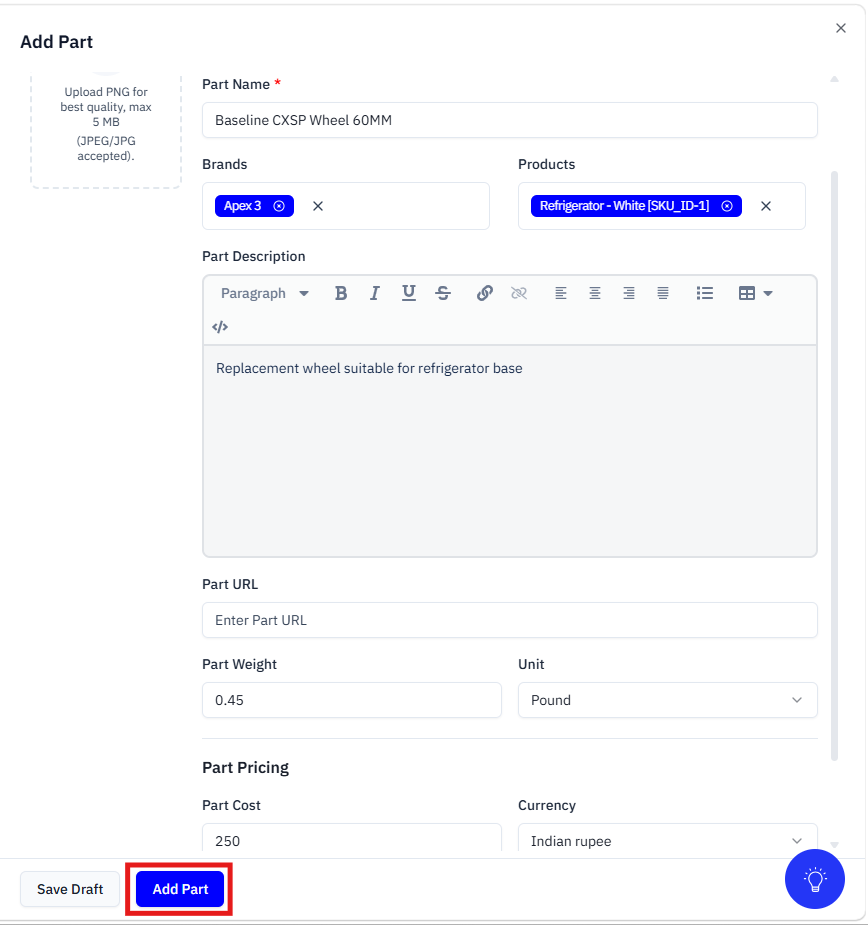868x925 pixels.
Task: Remove the Refrigerator - White product tag
Action: [x=727, y=206]
